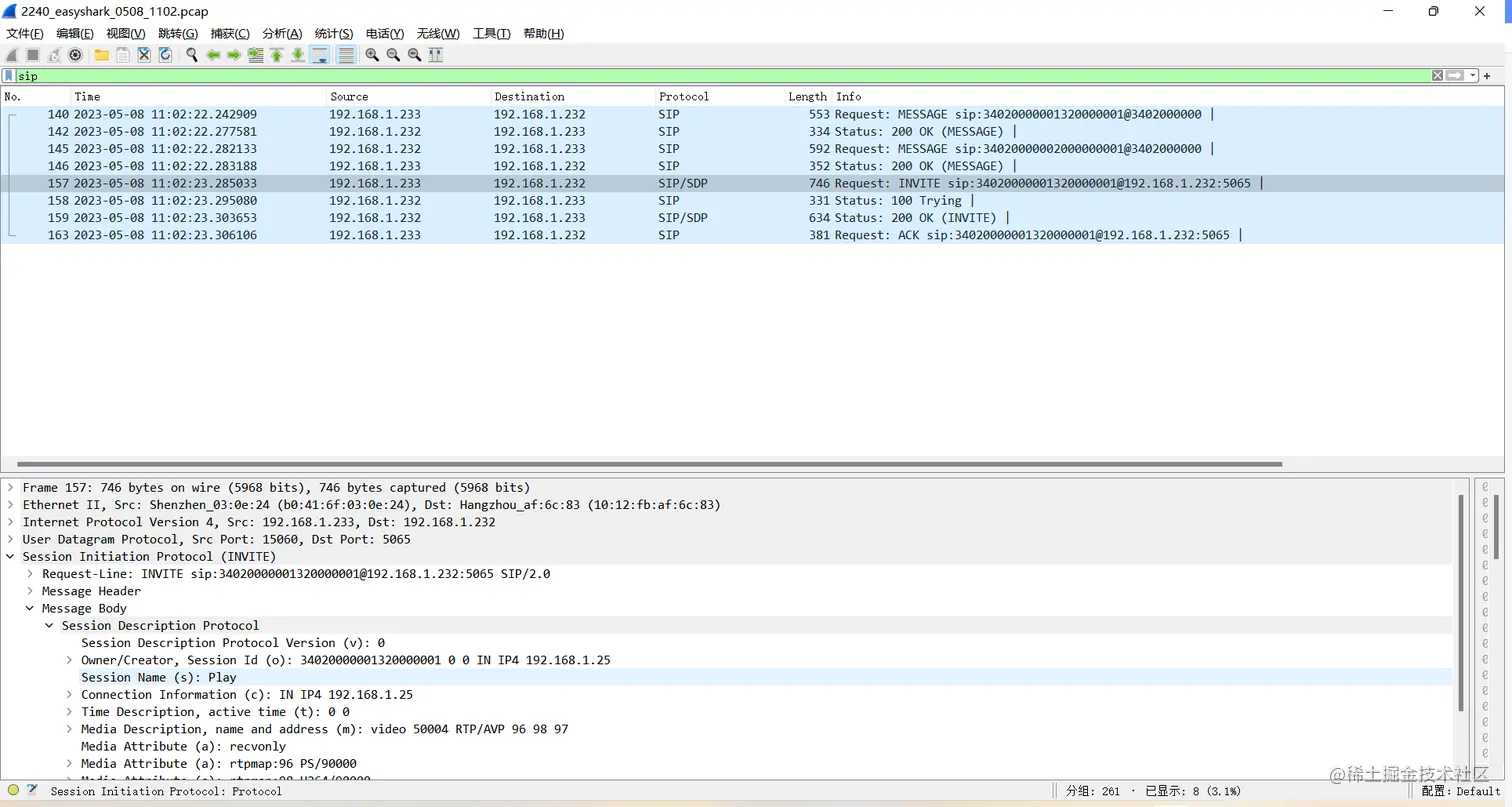
Task: Jump to the first packet
Action: 277,55
